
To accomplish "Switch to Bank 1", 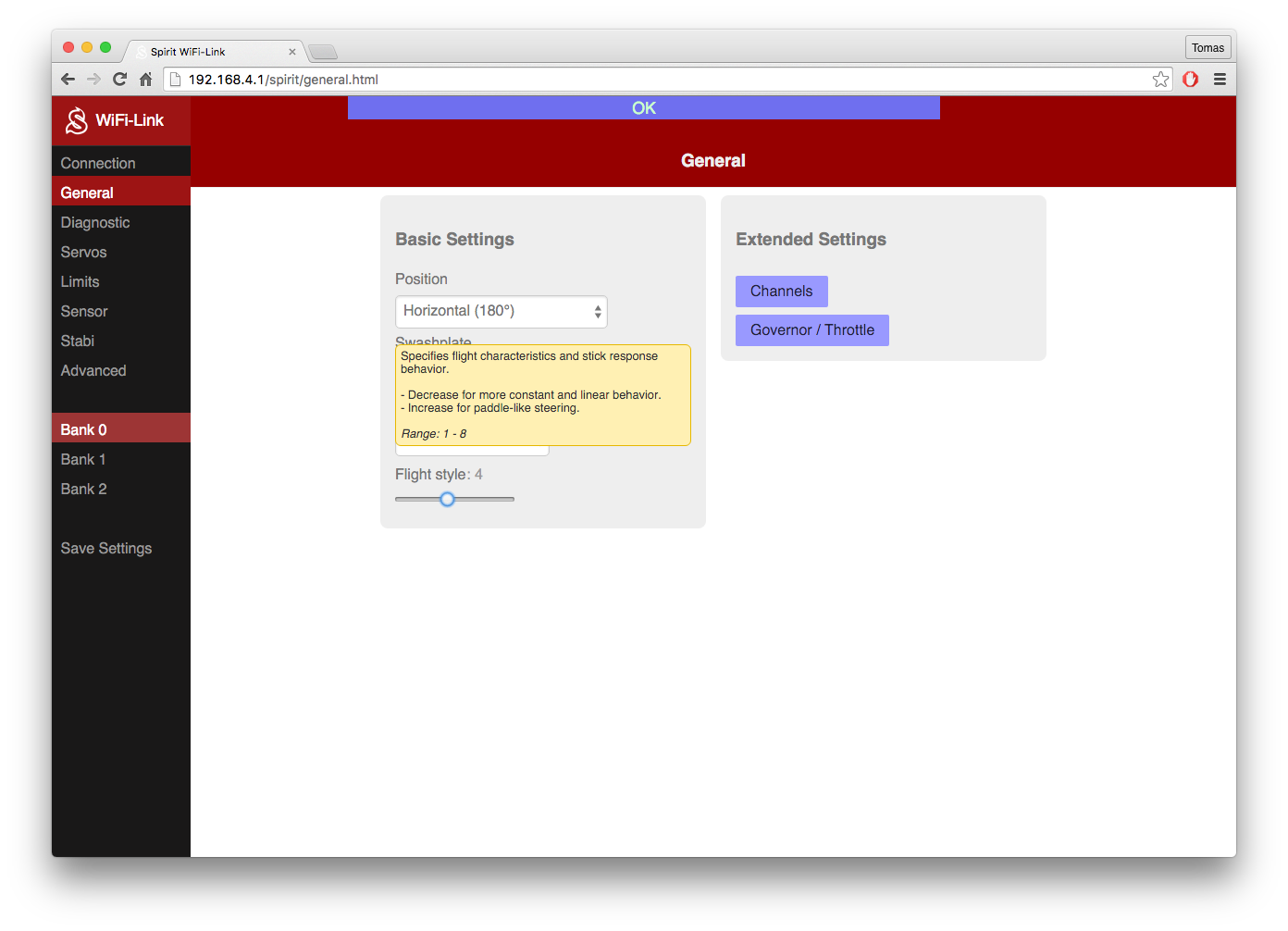I will pyautogui.click(x=83, y=459).
